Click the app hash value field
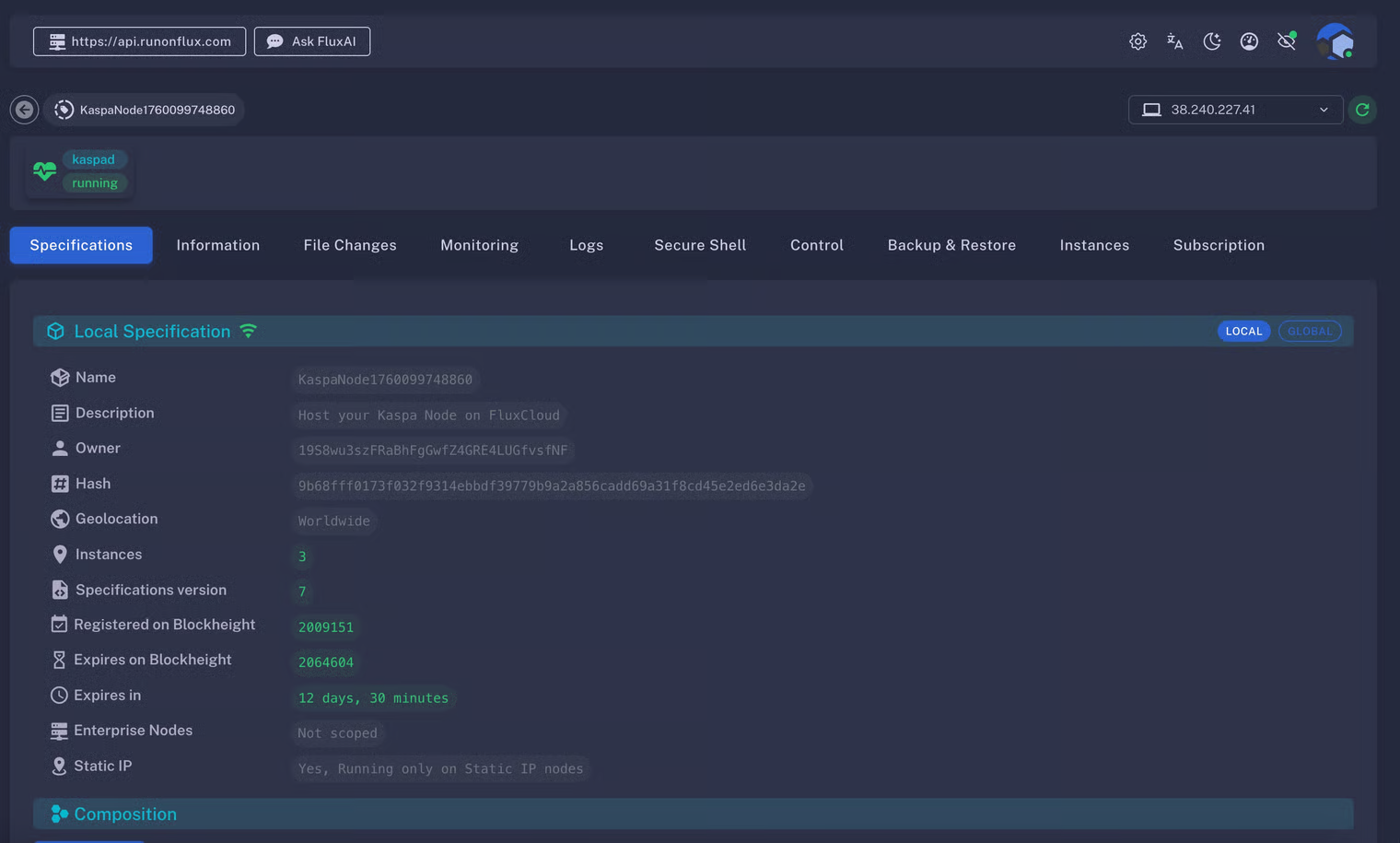 (551, 486)
